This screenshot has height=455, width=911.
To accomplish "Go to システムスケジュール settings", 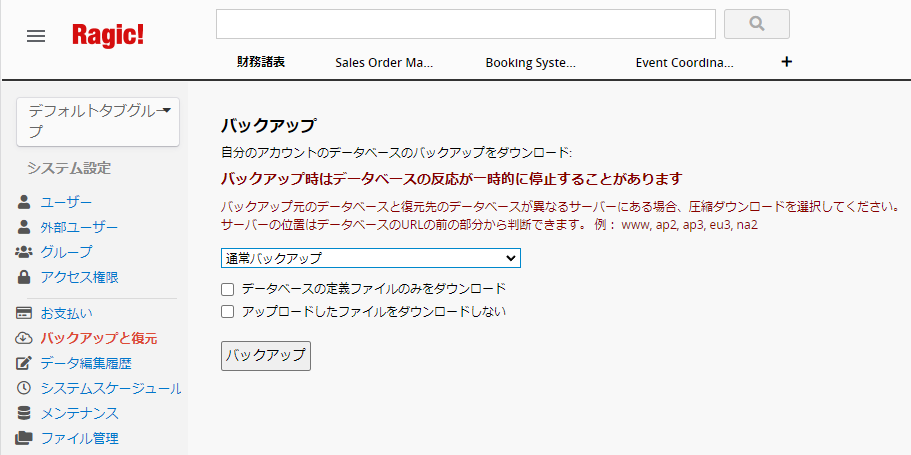I will click(x=110, y=388).
